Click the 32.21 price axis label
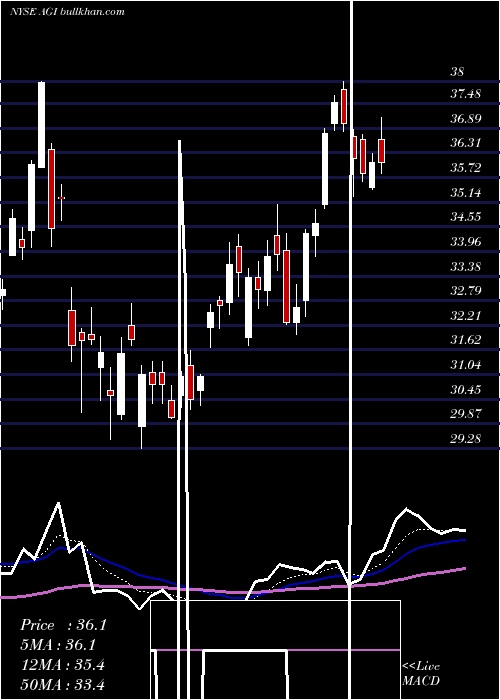Image resolution: width=500 pixels, height=700 pixels. click(x=466, y=316)
